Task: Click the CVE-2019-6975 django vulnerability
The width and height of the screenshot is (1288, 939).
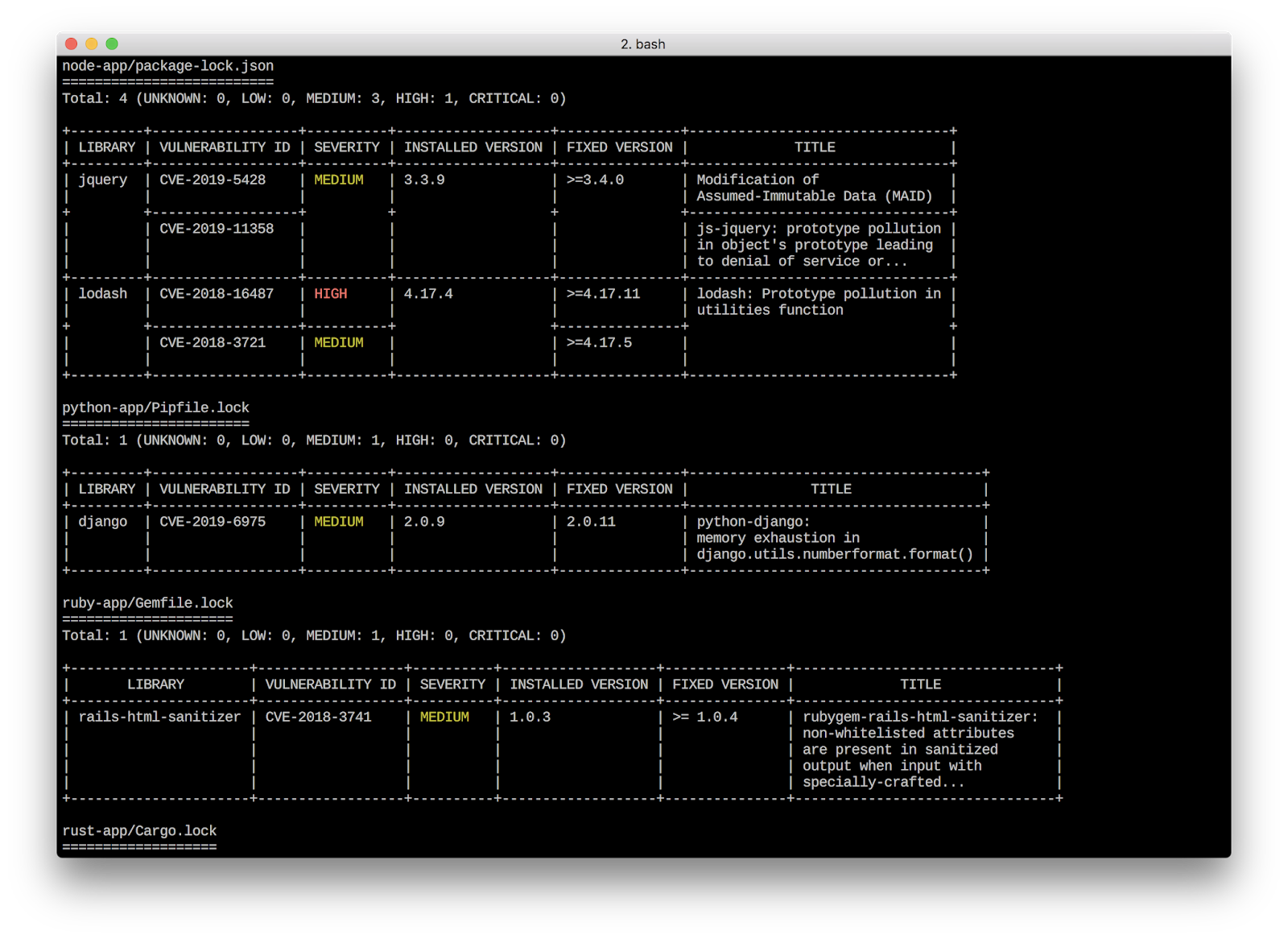Action: (x=209, y=521)
